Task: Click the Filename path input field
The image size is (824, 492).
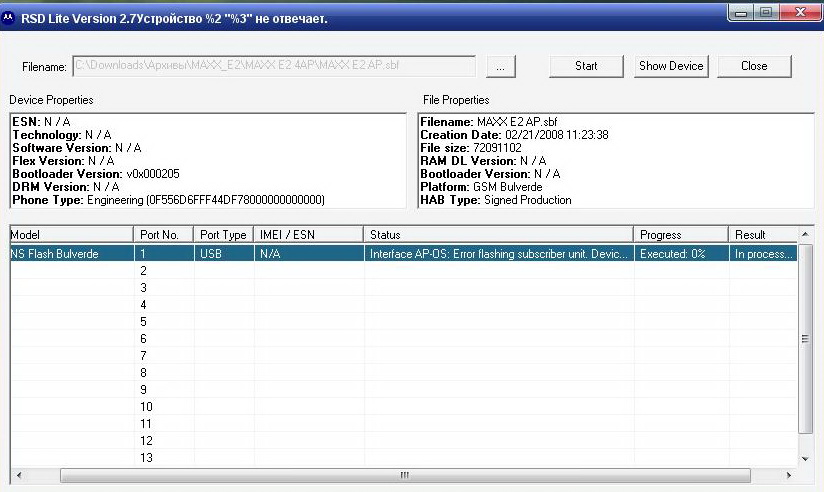Action: (x=274, y=66)
